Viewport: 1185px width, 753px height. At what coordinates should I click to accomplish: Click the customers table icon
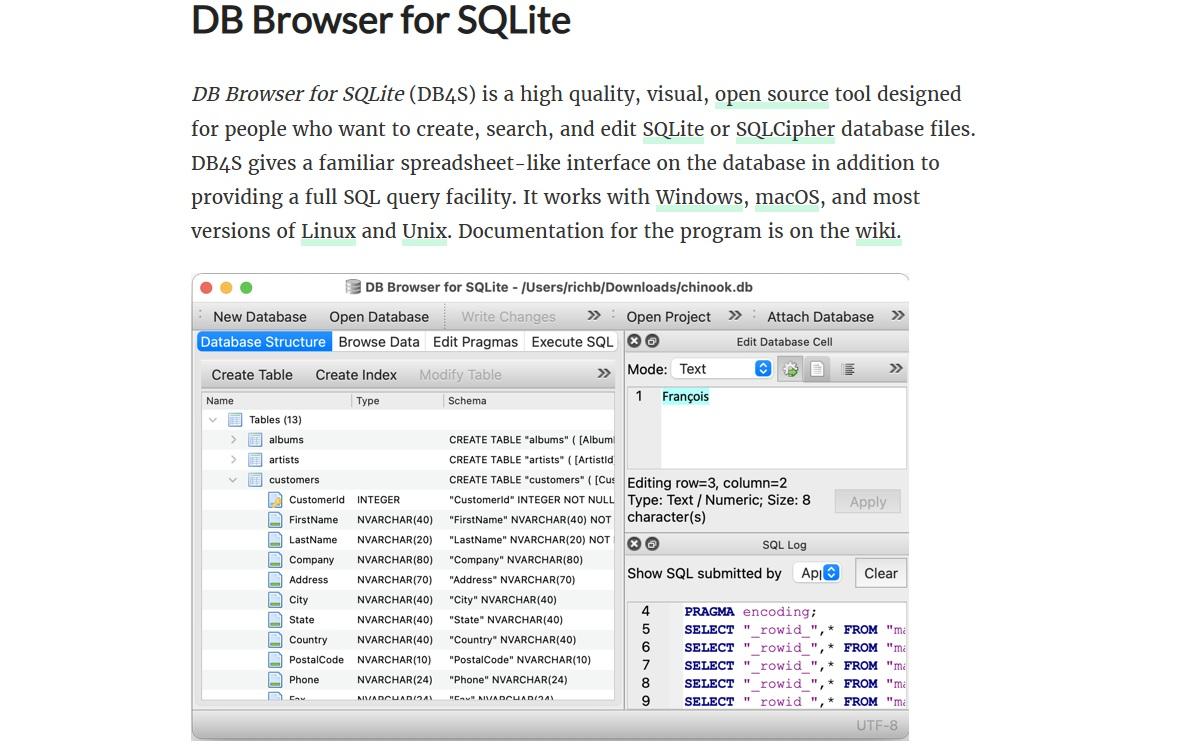tap(255, 479)
